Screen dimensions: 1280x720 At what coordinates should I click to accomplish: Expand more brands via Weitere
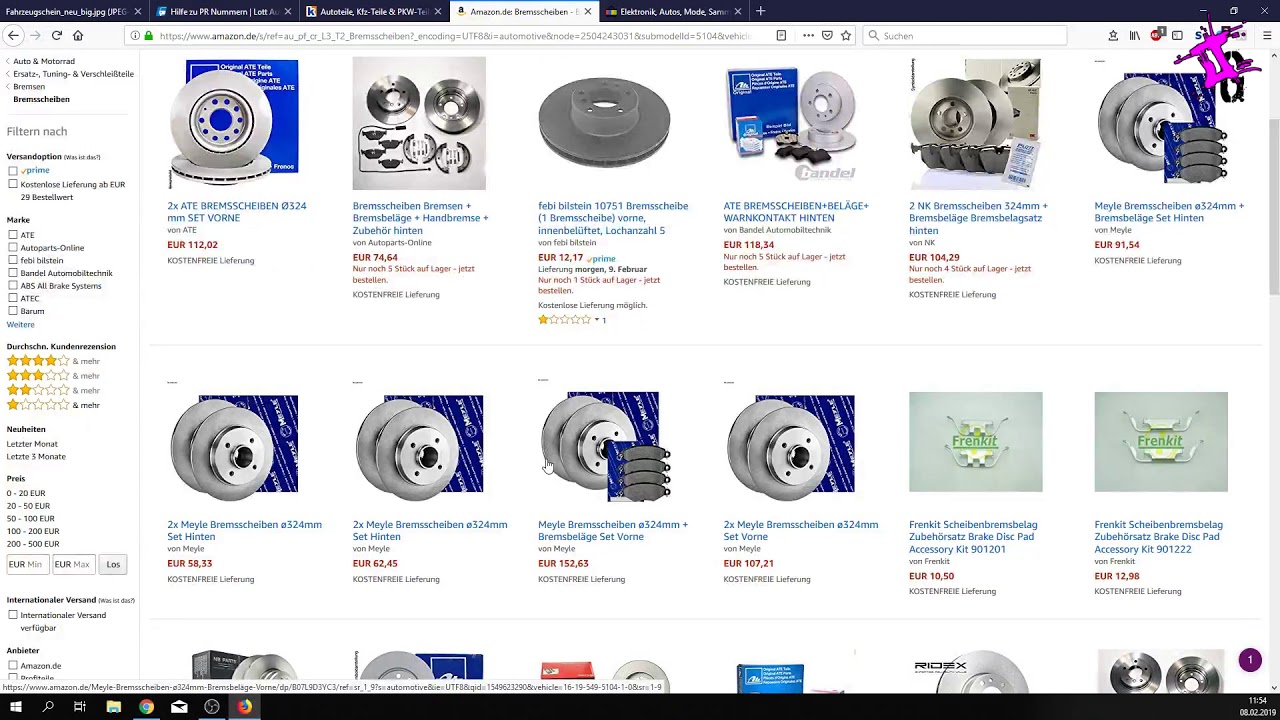coord(20,324)
